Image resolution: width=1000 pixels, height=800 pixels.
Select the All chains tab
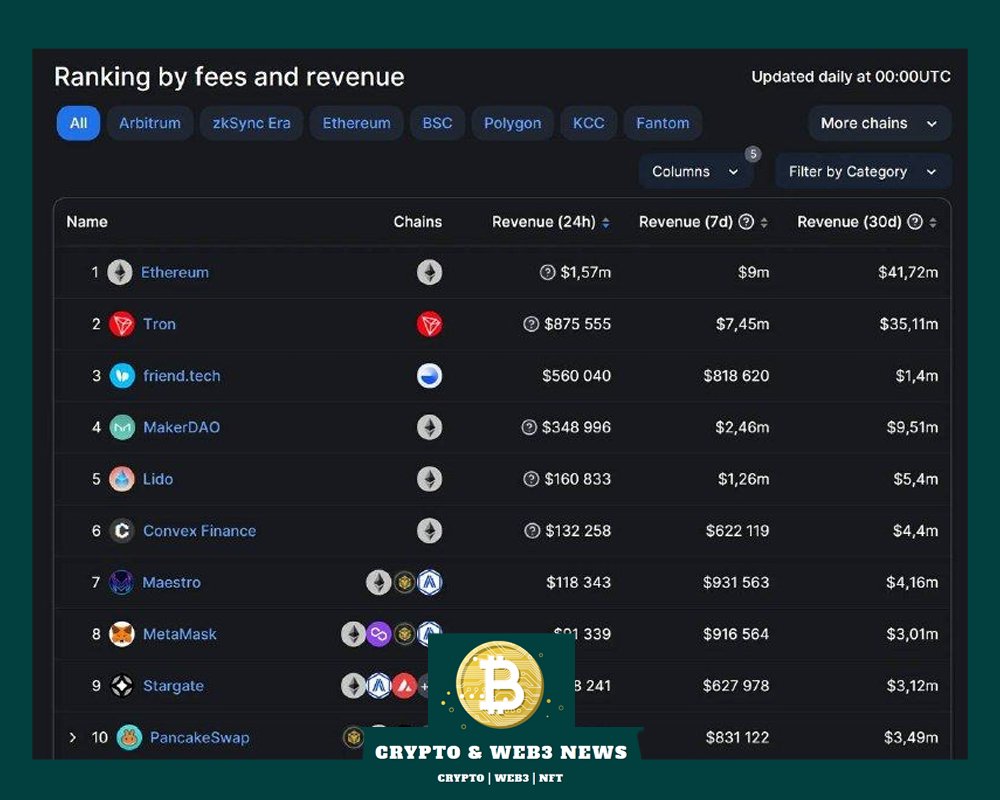click(78, 123)
